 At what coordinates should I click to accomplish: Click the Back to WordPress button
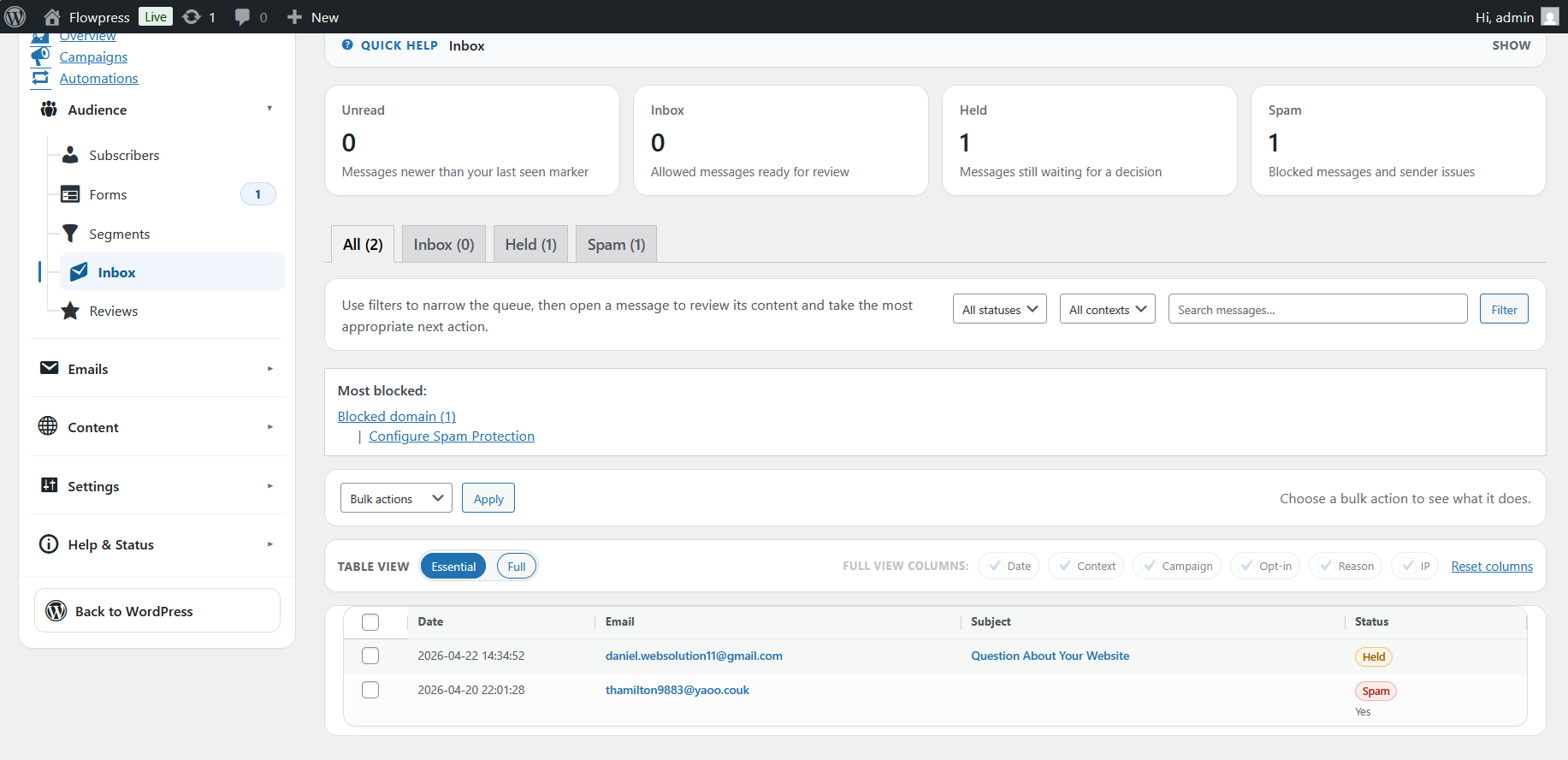(x=157, y=610)
